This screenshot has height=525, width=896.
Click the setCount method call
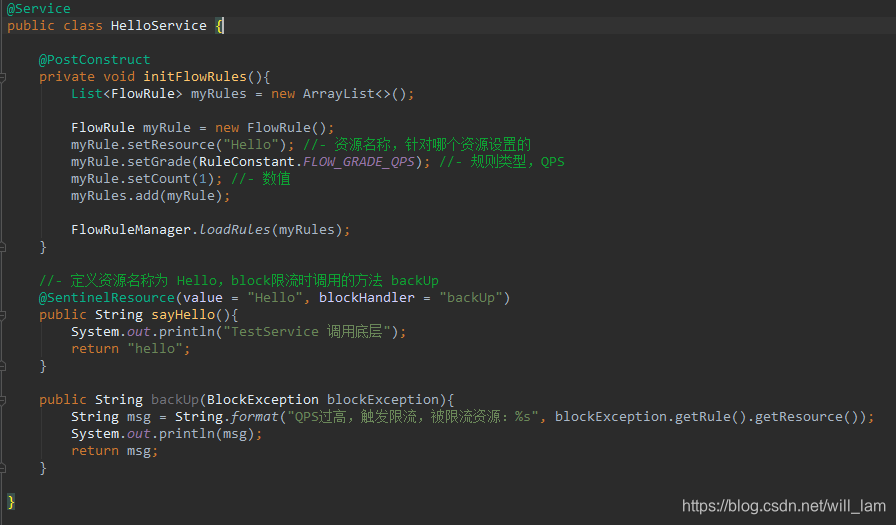click(159, 179)
